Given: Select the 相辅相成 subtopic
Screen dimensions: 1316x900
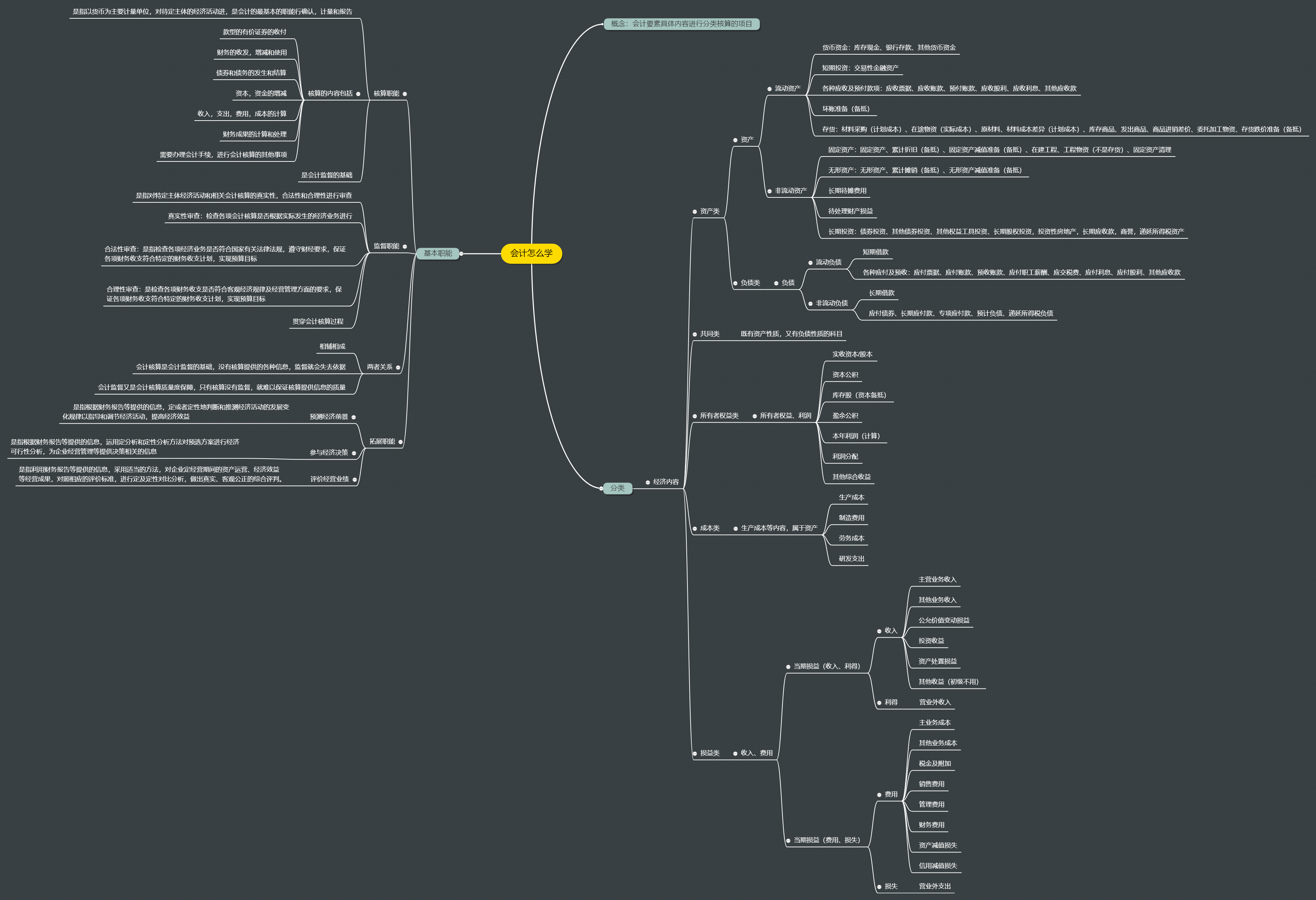Looking at the screenshot, I should 332,347.
